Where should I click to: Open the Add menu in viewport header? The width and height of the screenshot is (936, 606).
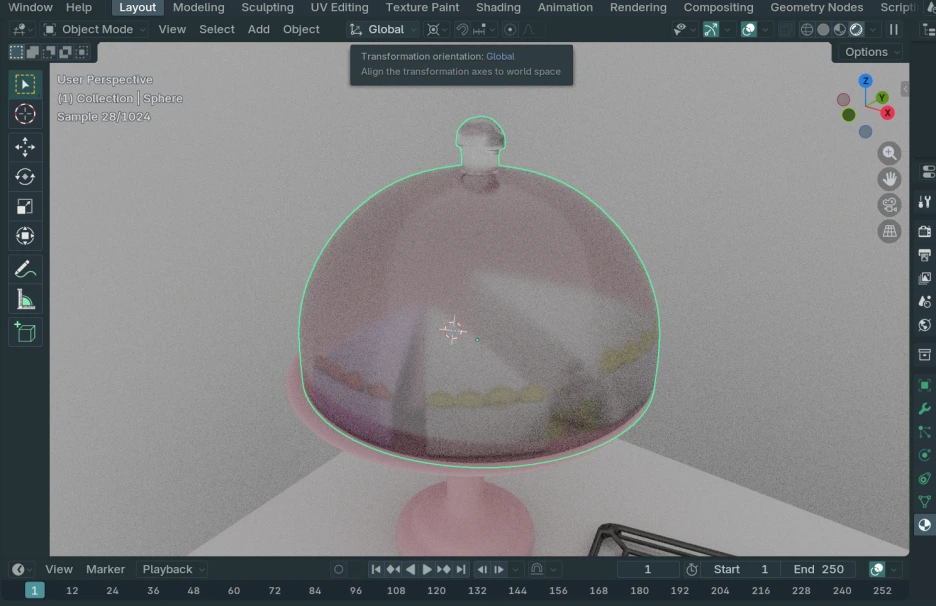tap(258, 29)
